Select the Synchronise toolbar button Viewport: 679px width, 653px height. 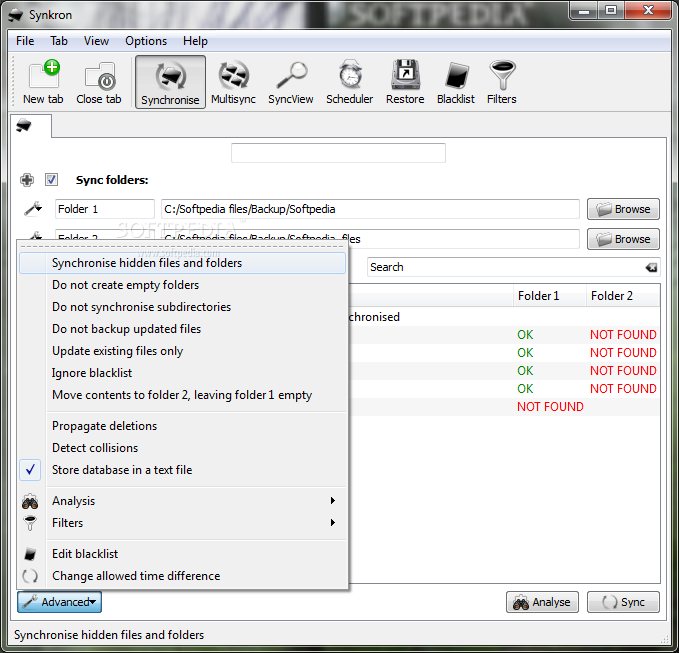click(x=170, y=82)
